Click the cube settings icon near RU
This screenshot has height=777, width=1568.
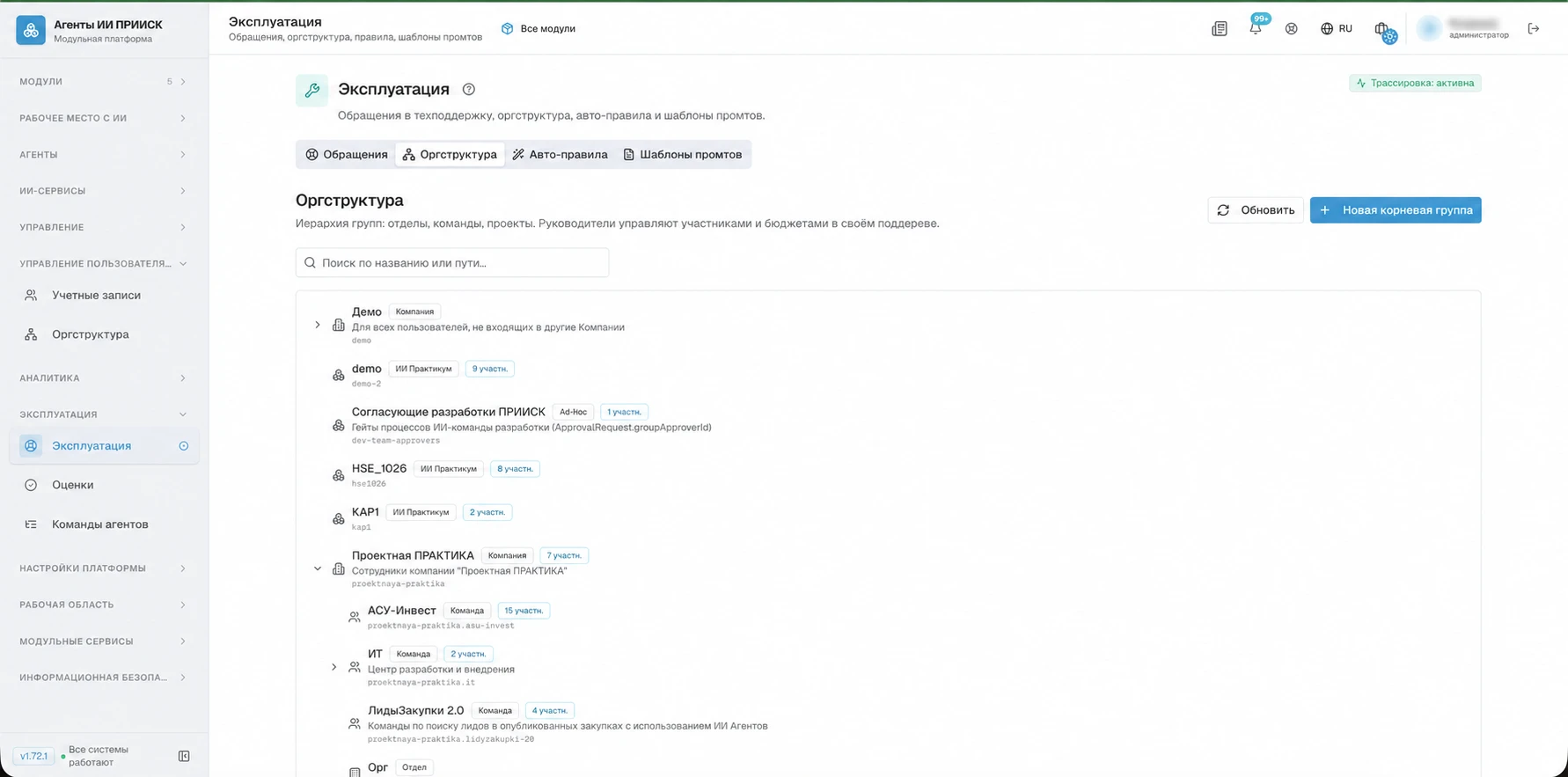pos(1385,32)
